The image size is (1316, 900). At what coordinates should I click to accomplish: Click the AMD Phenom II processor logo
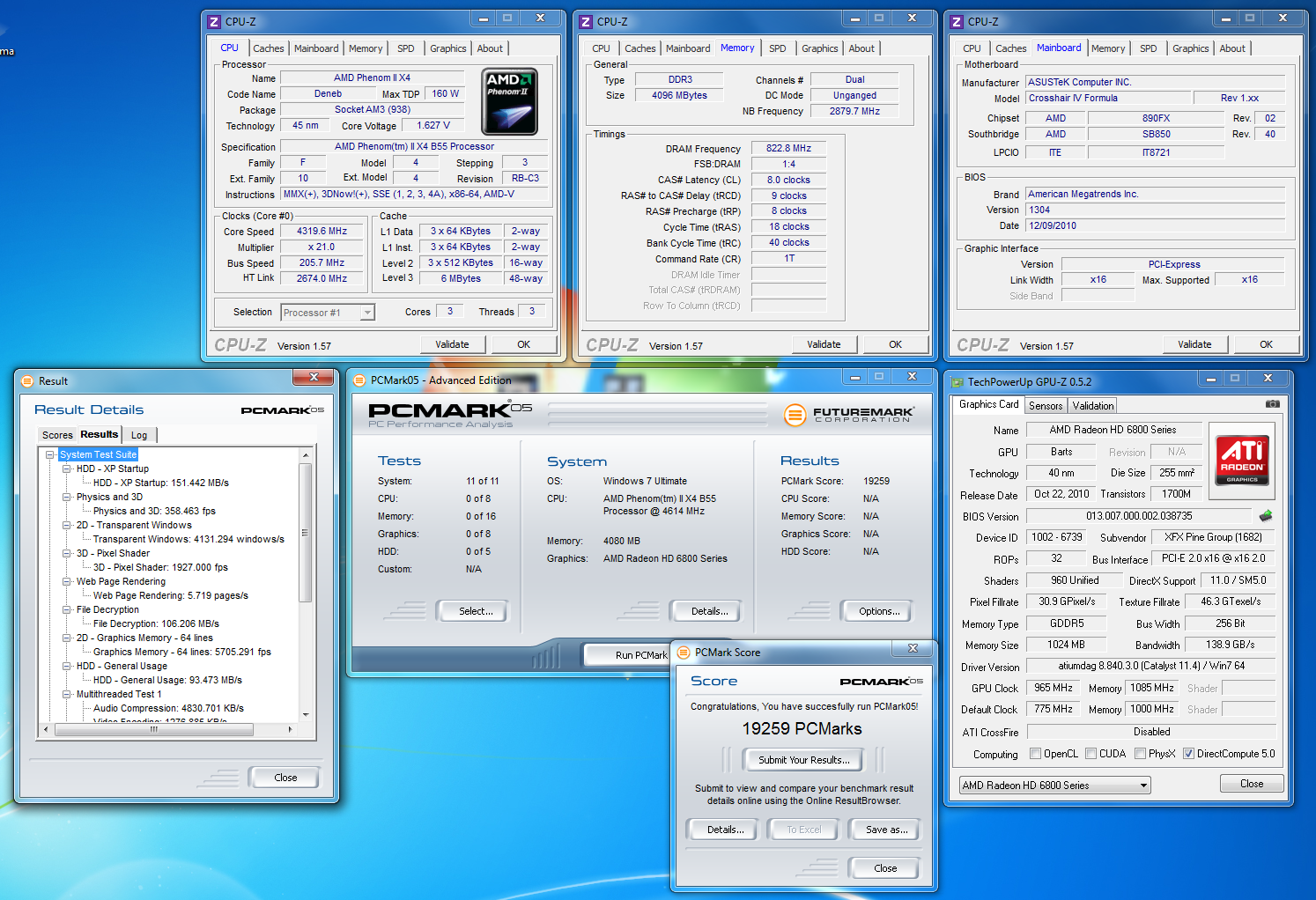(510, 101)
